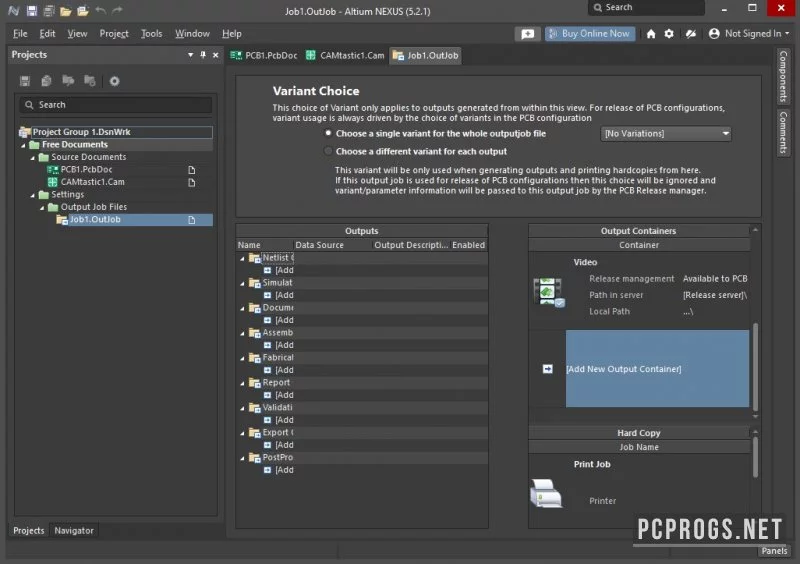Image resolution: width=800 pixels, height=564 pixels.
Task: Open the Project menu
Action: tap(114, 34)
